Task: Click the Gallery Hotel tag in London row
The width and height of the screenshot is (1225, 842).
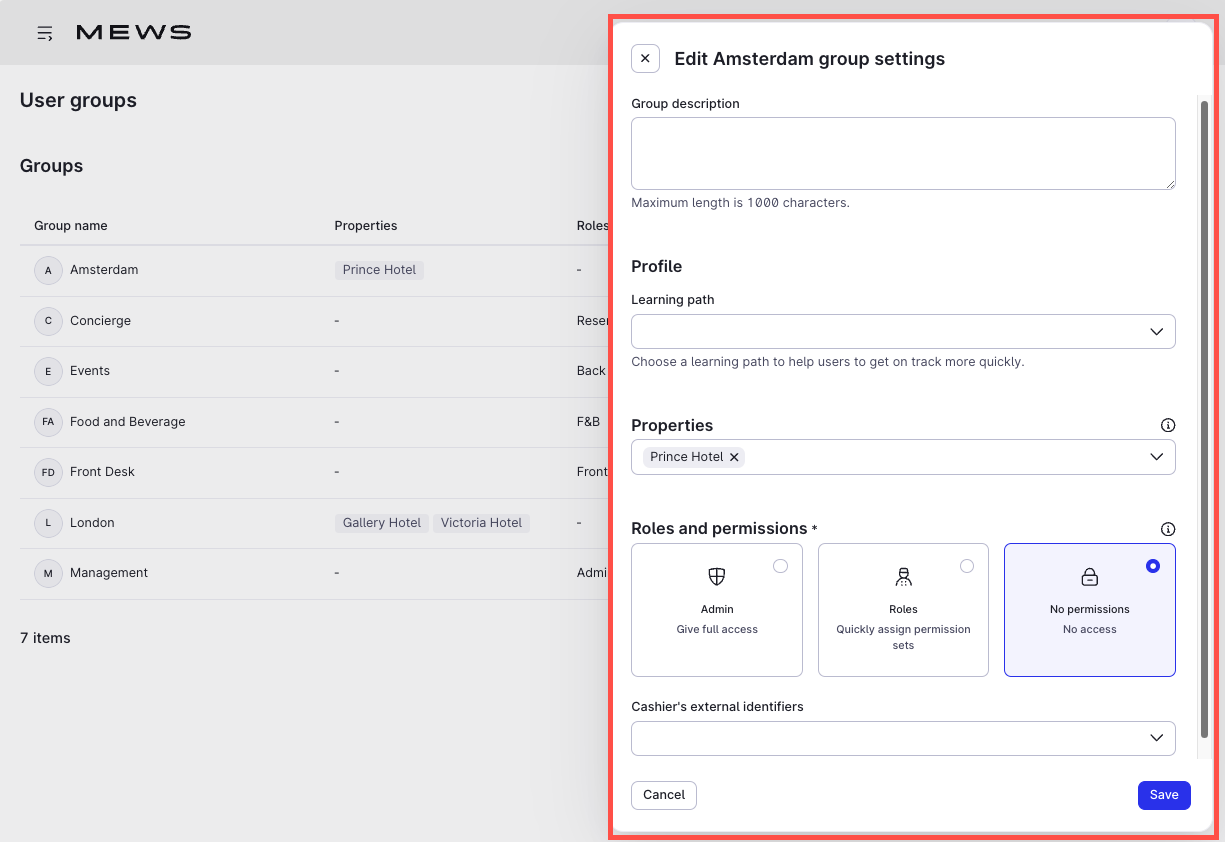Action: (382, 523)
